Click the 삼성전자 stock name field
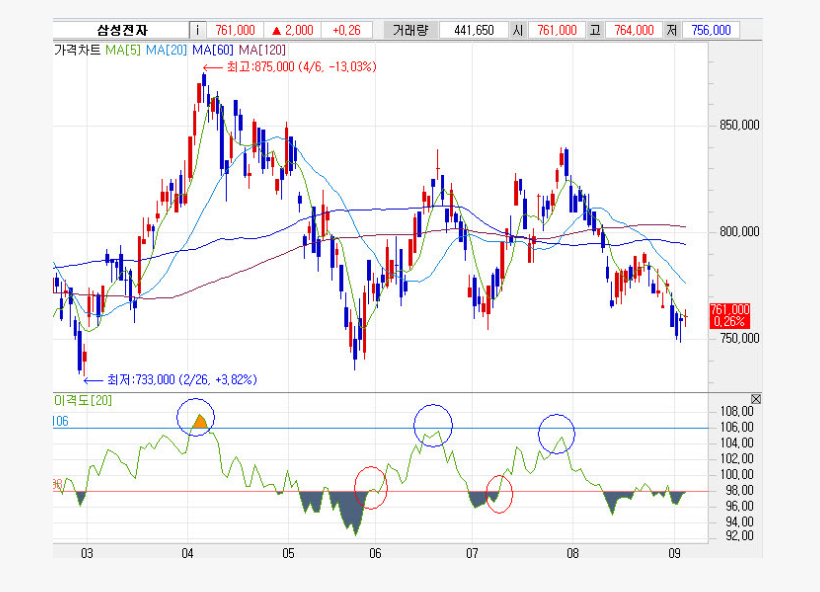Screen dimensions: 820x592 (x=120, y=30)
